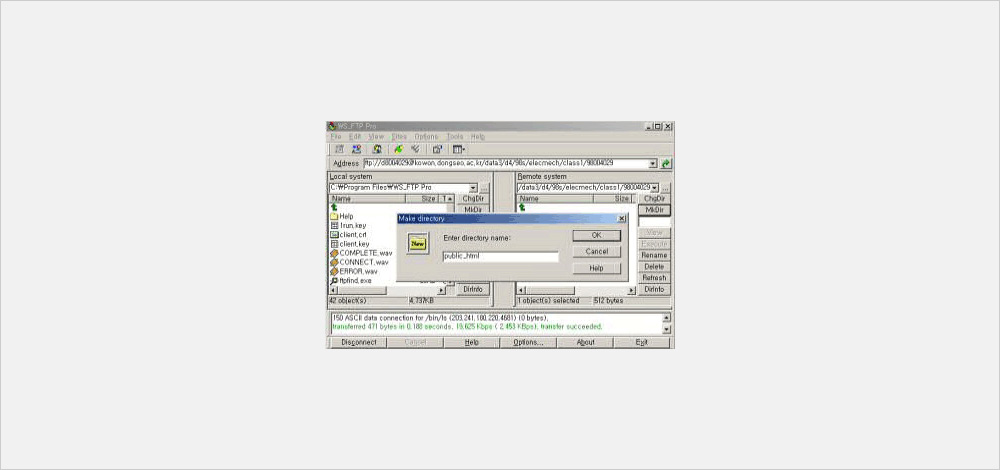Open the Edit menu

[355, 136]
